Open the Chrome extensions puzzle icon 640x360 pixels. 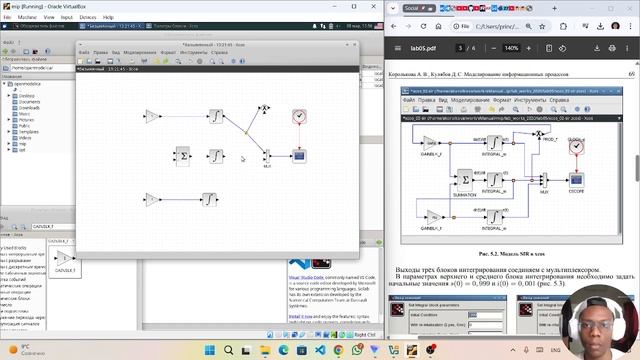point(563,26)
